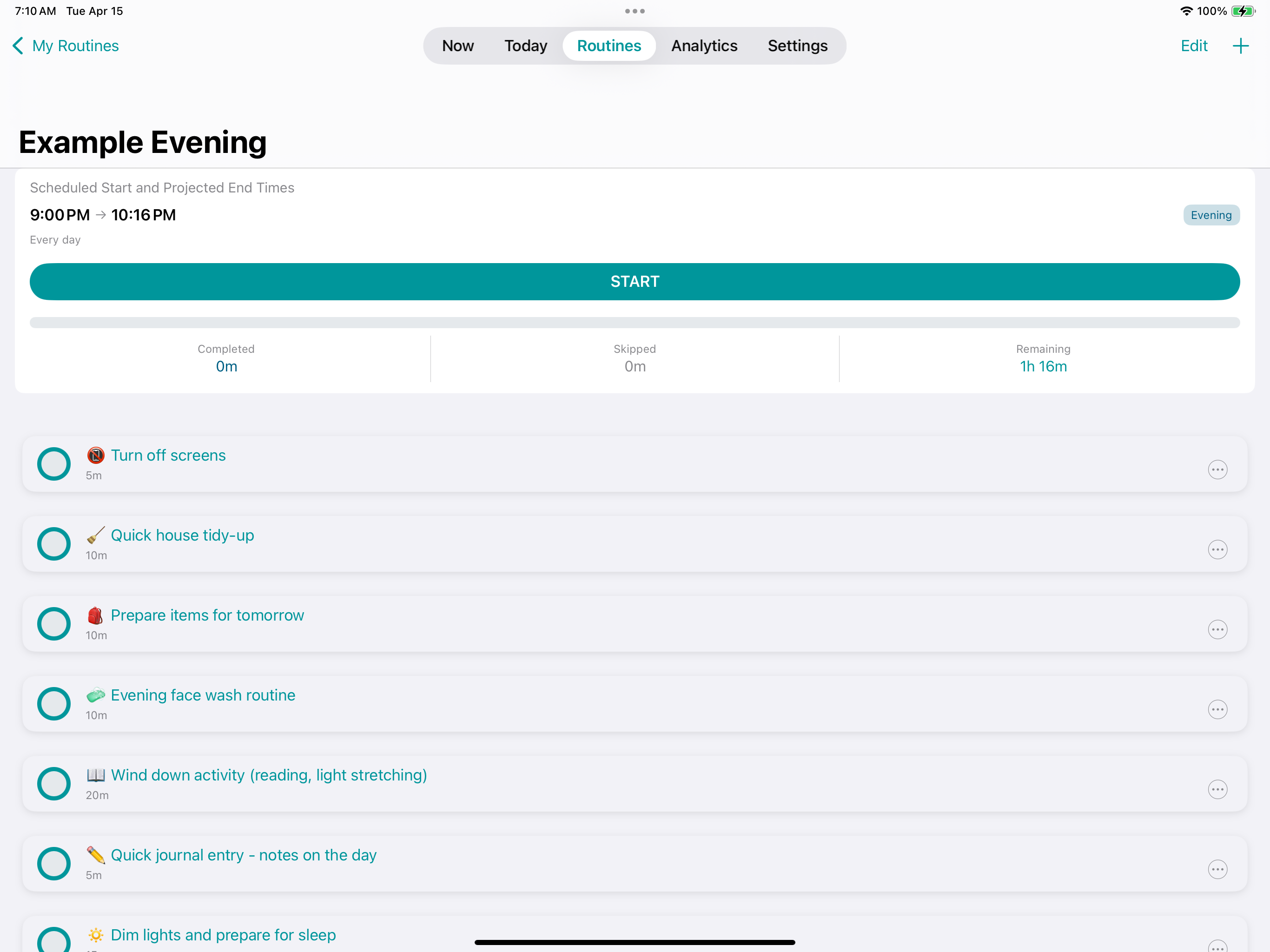1270x952 pixels.
Task: Tap the plus icon to add item
Action: [1240, 46]
